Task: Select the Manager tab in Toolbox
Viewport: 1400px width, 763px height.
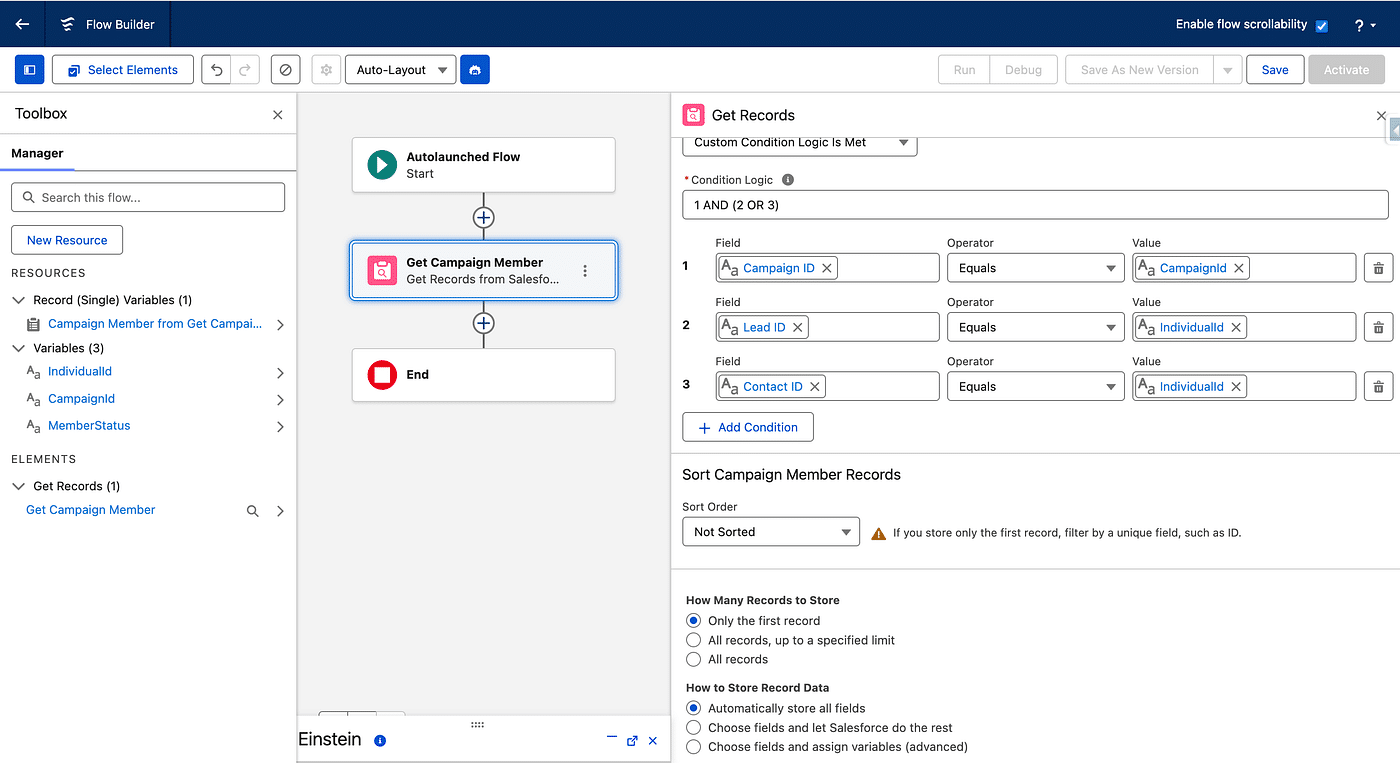Action: click(x=37, y=153)
